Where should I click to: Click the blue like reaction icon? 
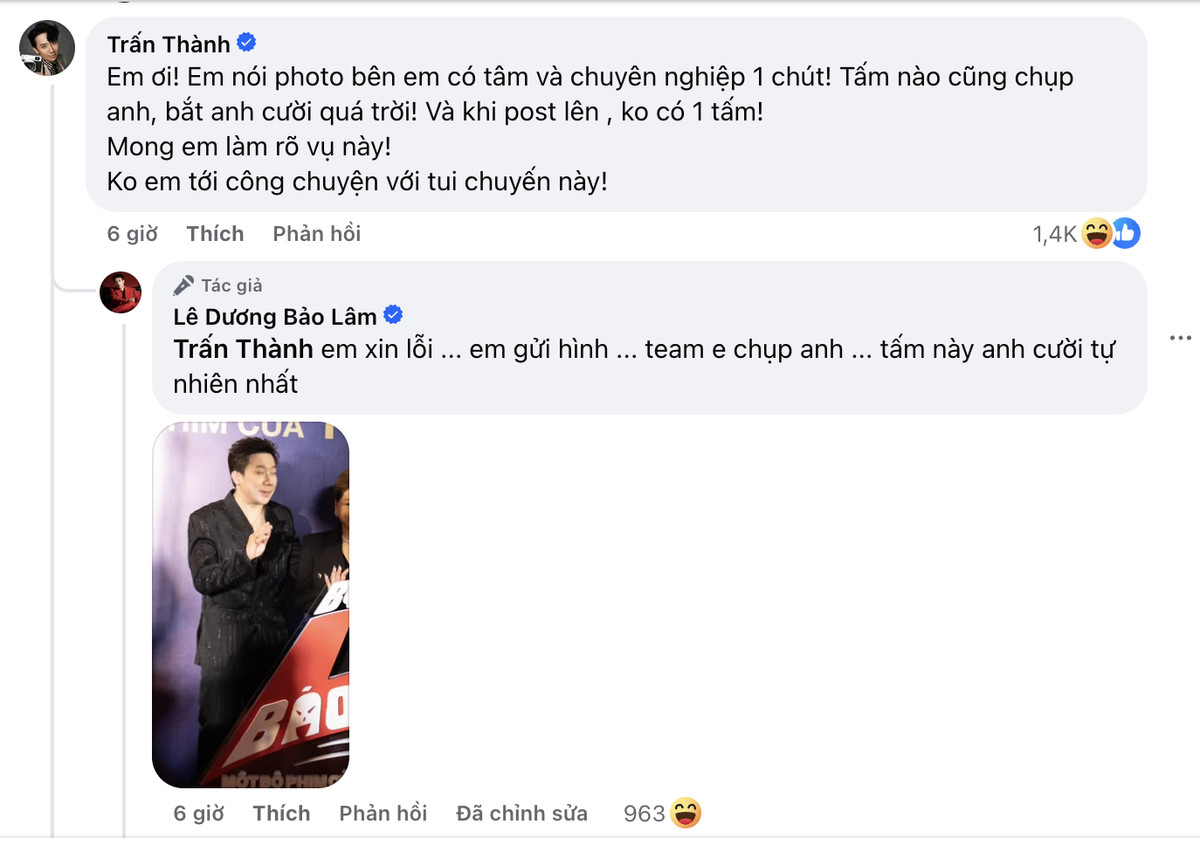point(1125,234)
